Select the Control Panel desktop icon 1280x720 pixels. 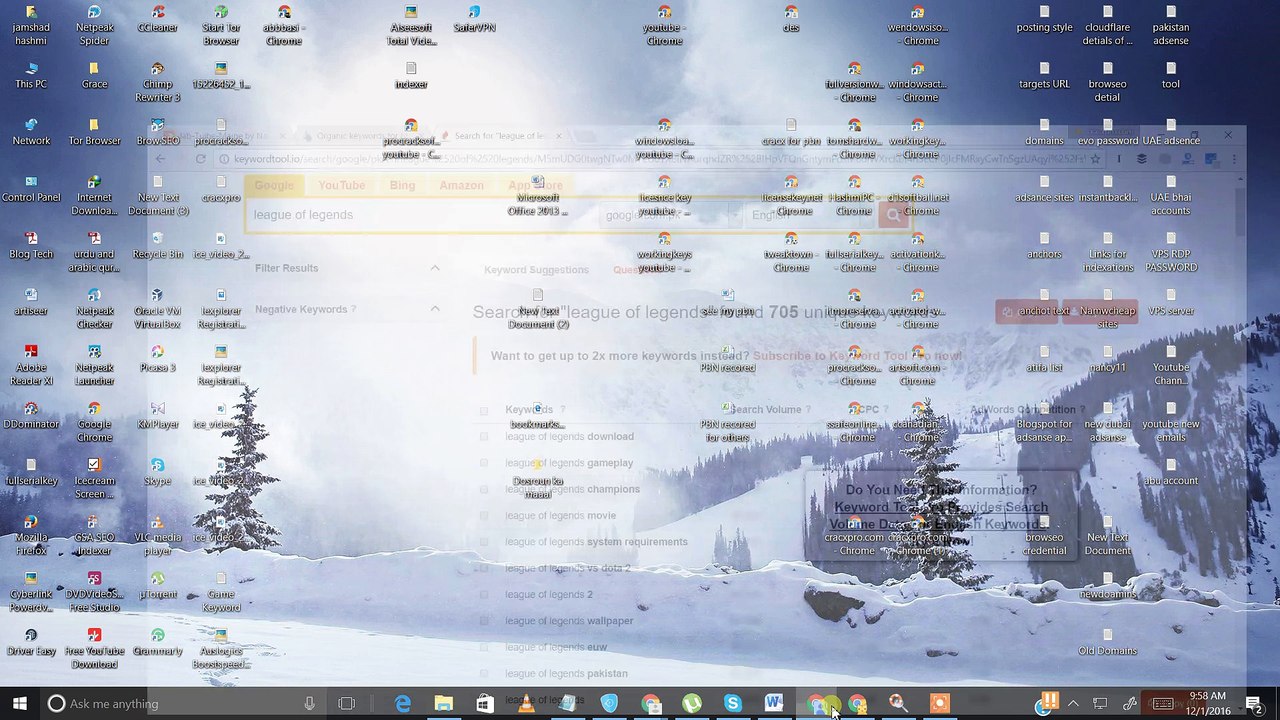point(31,190)
